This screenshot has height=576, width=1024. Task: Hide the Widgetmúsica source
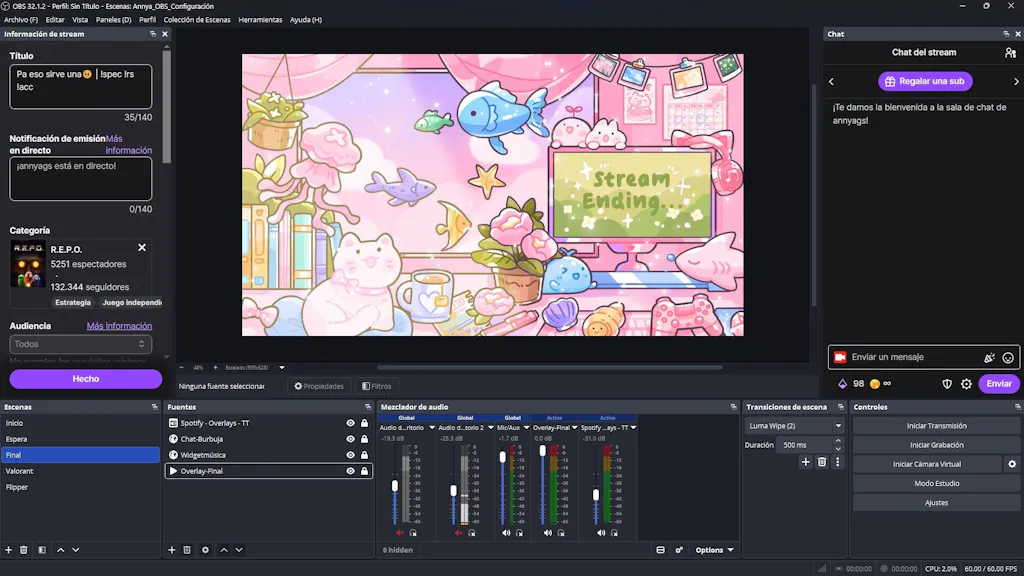pos(350,455)
